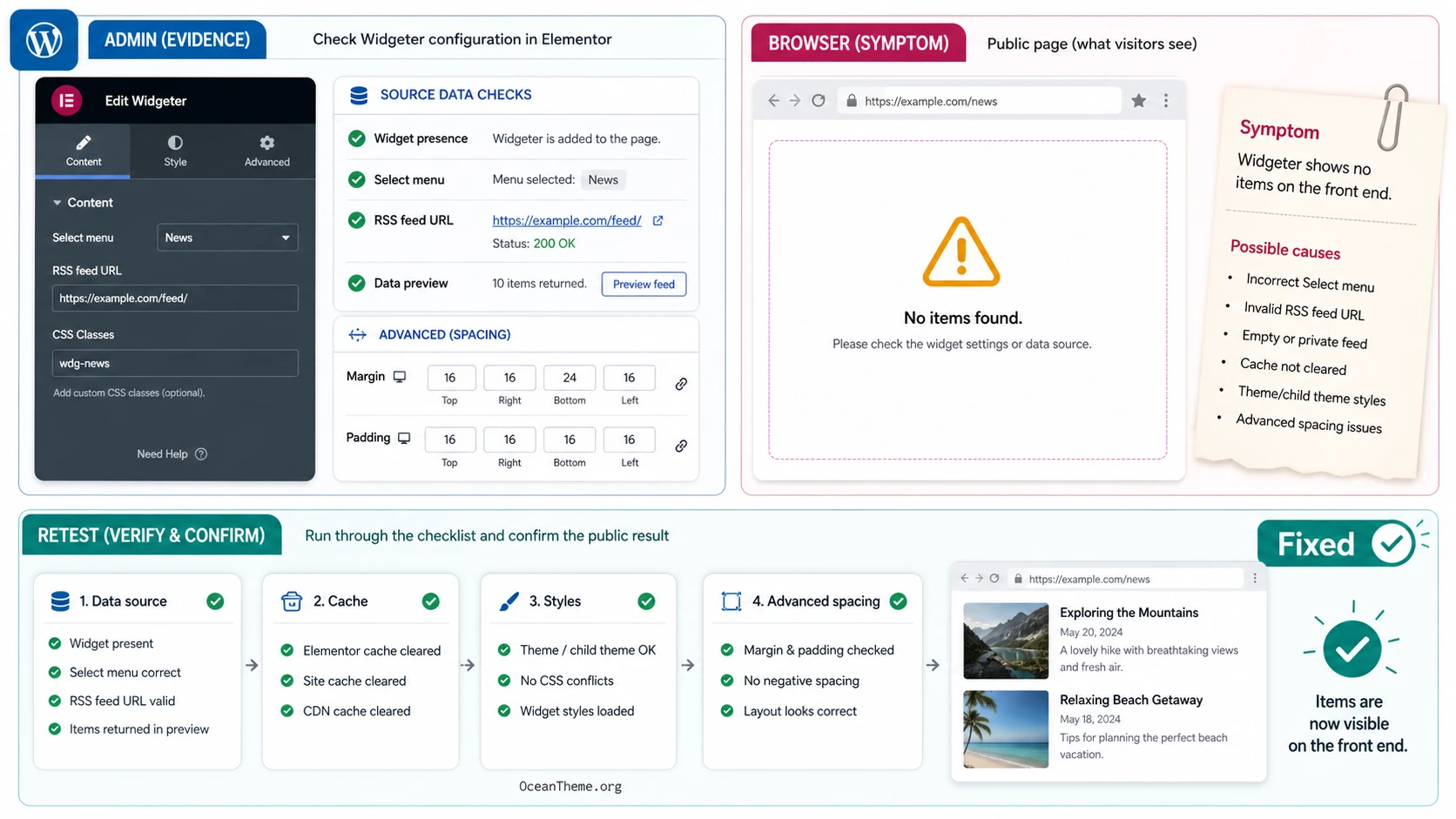Viewport: 1456px width, 819px height.
Task: Click the Padding responsive device icon
Action: click(x=404, y=438)
